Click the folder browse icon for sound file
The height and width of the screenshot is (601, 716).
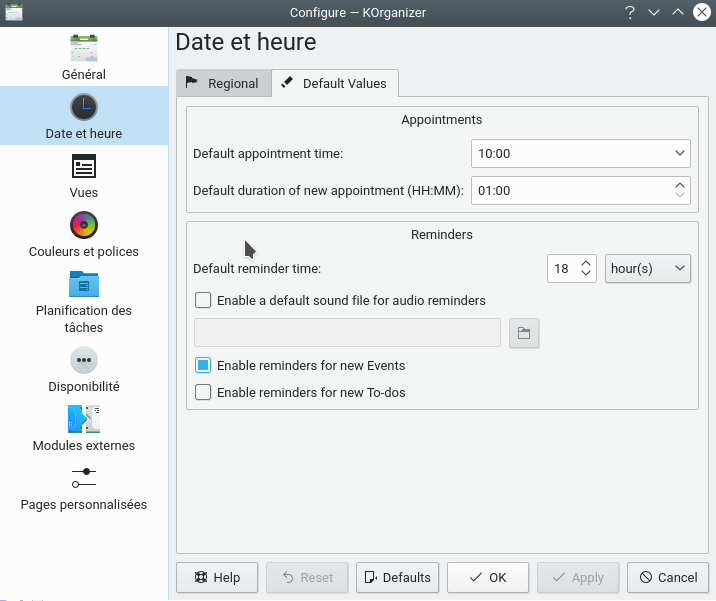point(524,333)
